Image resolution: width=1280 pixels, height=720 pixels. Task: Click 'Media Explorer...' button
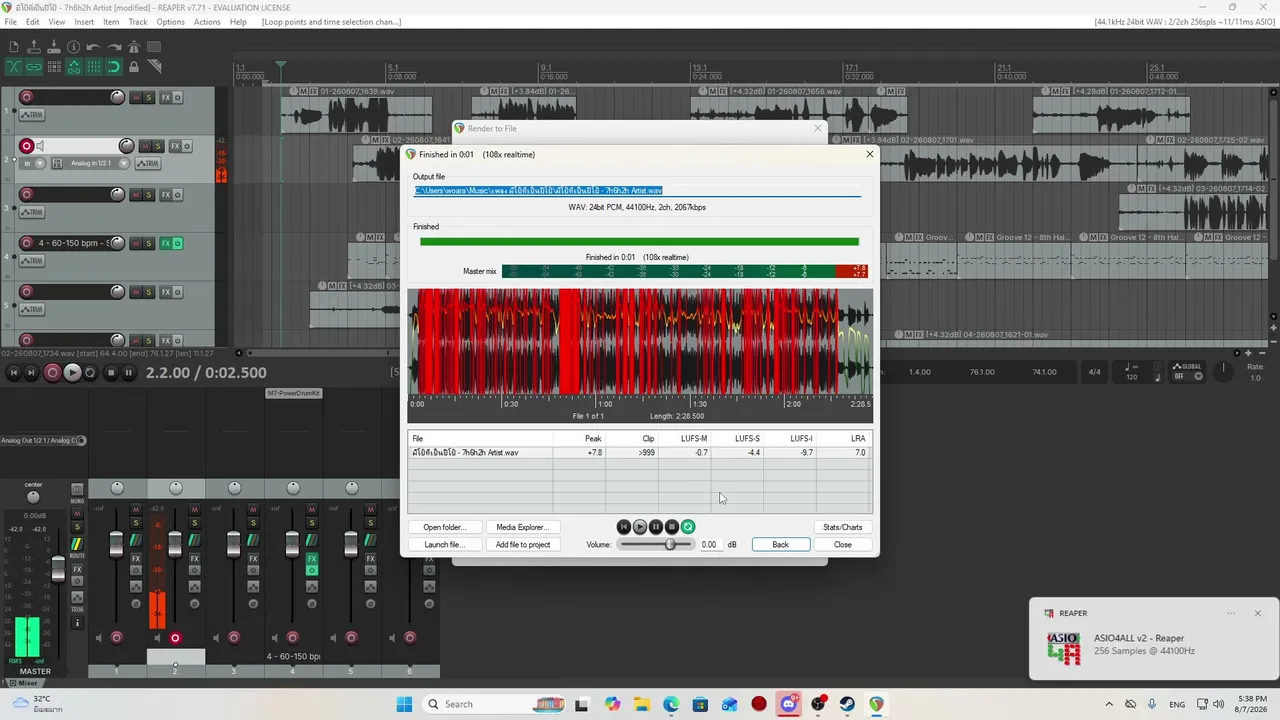tap(522, 527)
